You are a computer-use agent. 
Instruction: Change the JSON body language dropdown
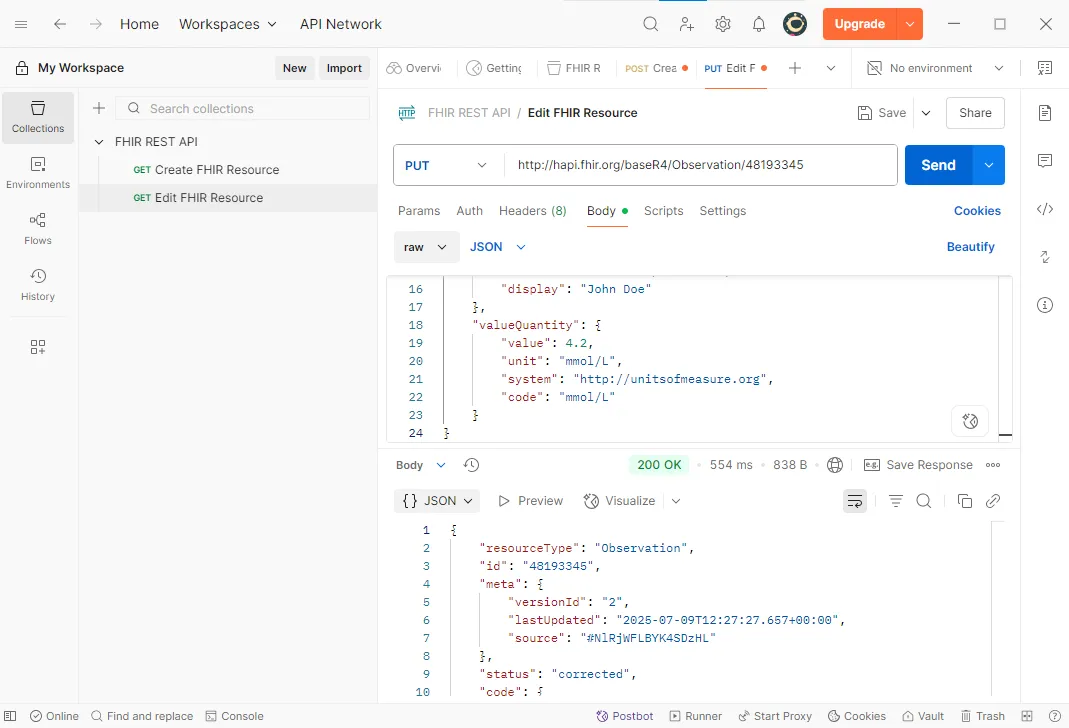498,247
